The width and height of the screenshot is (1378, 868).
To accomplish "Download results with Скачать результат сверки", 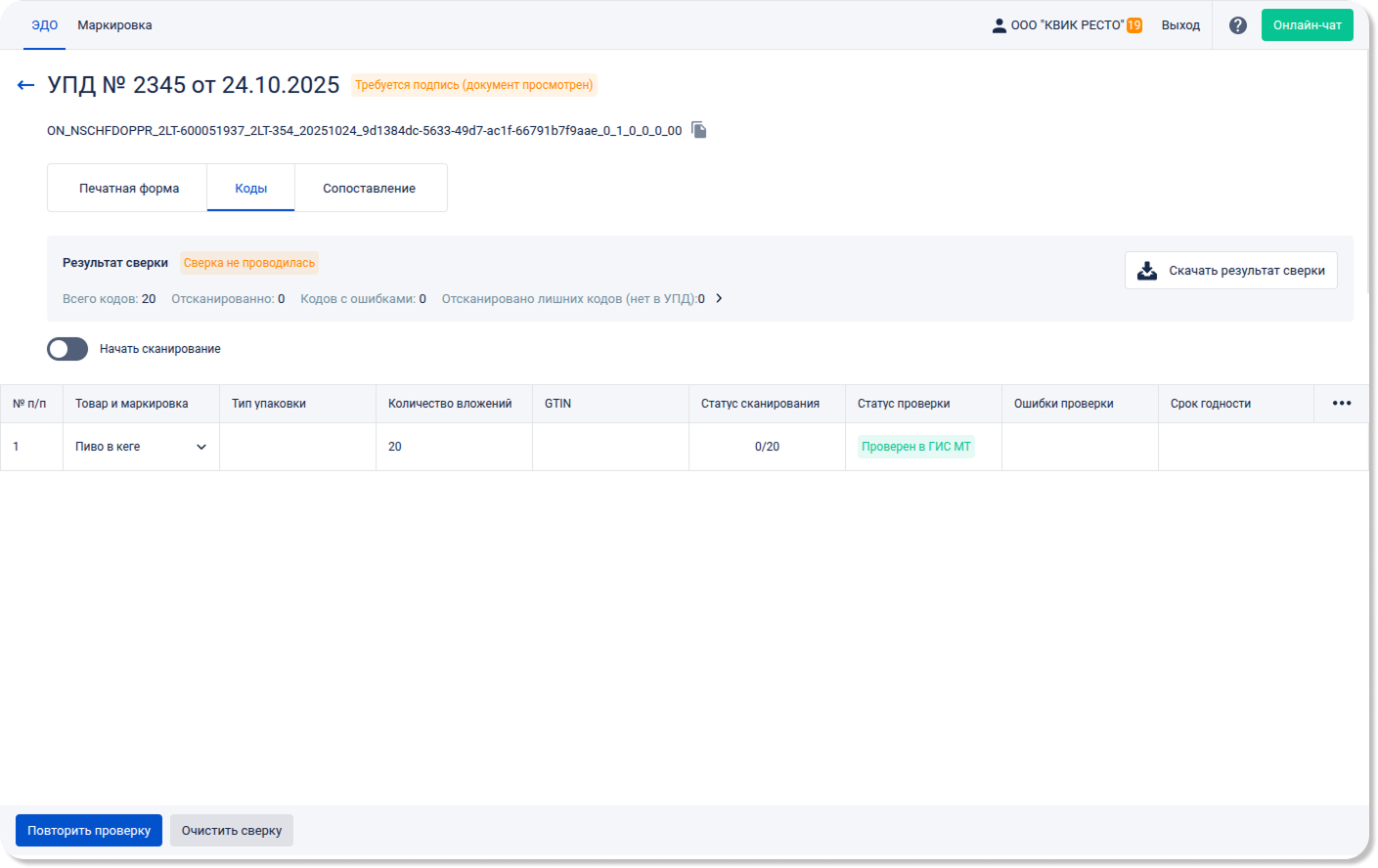I will coord(1230,271).
